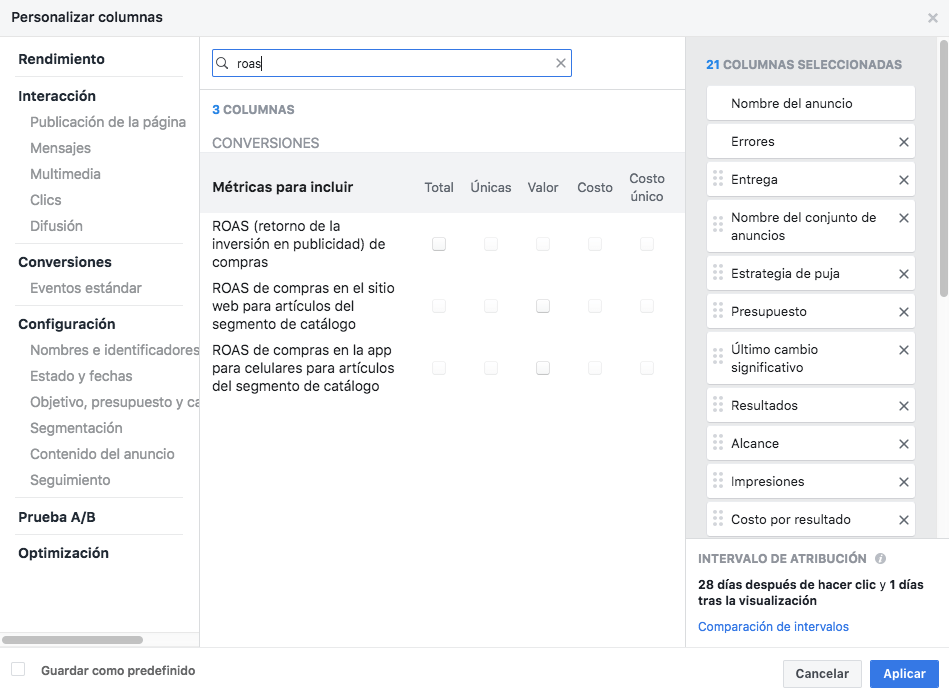Click the horizontal scrollbar in left panel
949x697 pixels.
pyautogui.click(x=73, y=640)
